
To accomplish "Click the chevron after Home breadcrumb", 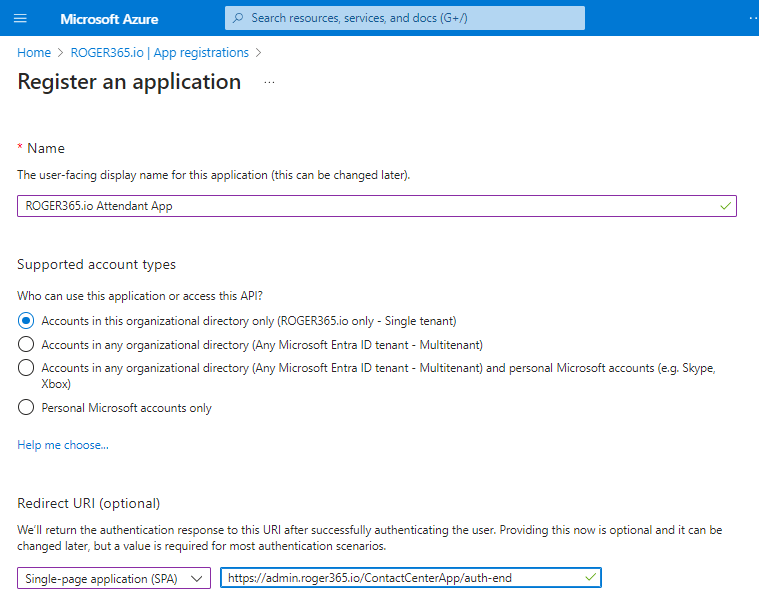I will [61, 52].
